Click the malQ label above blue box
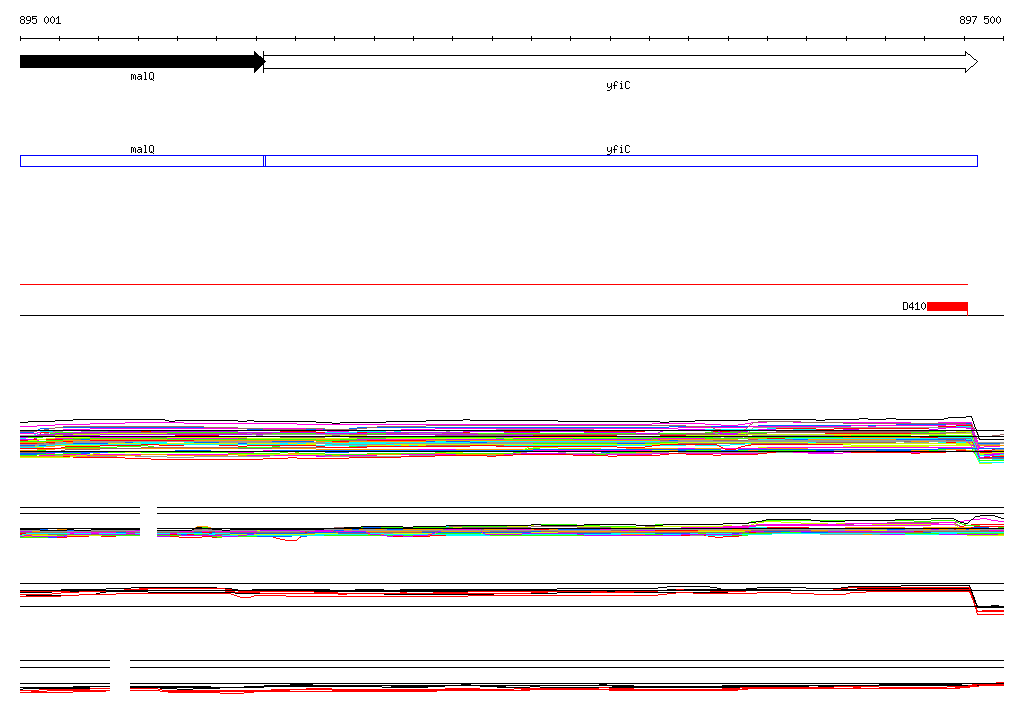Screen dimensions: 1024x714 pos(142,150)
